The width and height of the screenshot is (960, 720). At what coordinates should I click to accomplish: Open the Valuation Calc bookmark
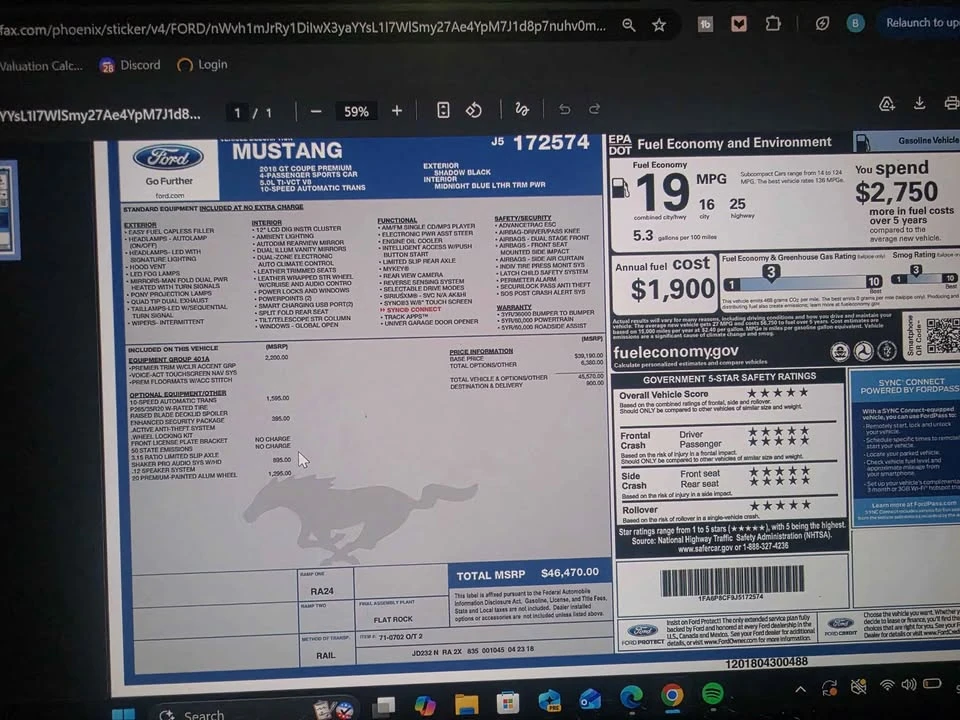pos(41,66)
